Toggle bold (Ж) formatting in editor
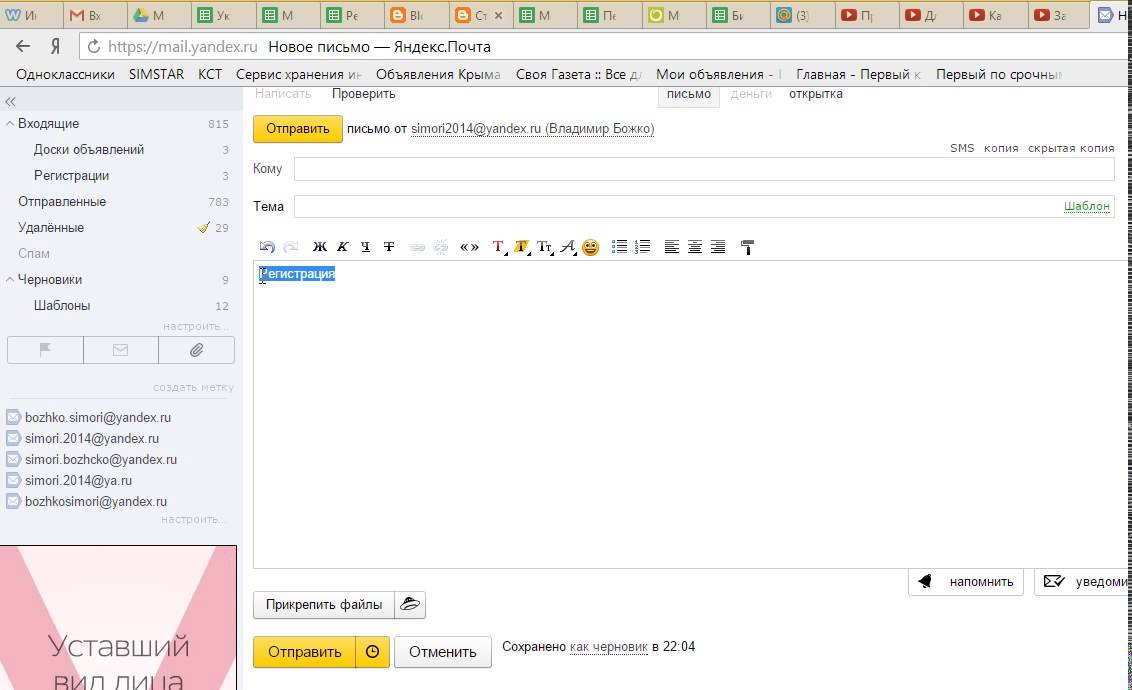Screen dimensions: 1132x690 click(x=320, y=247)
